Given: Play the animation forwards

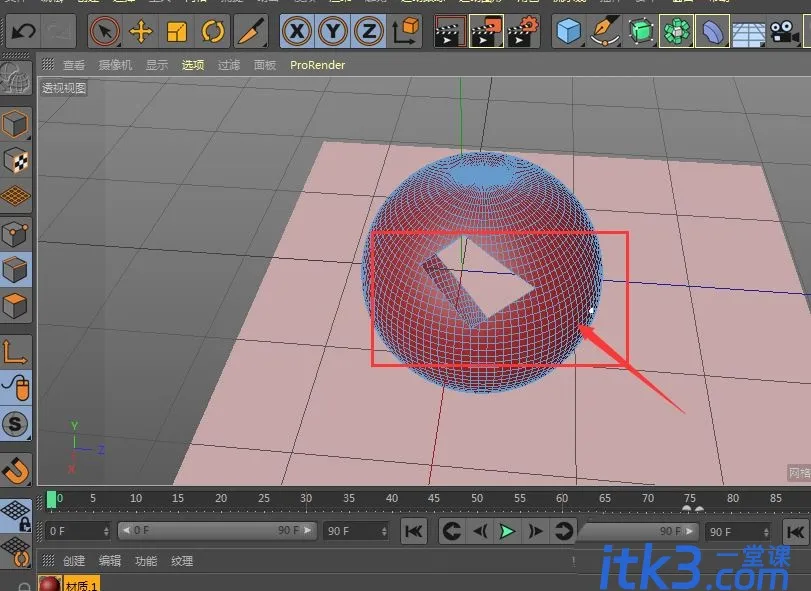Looking at the screenshot, I should pyautogui.click(x=507, y=531).
